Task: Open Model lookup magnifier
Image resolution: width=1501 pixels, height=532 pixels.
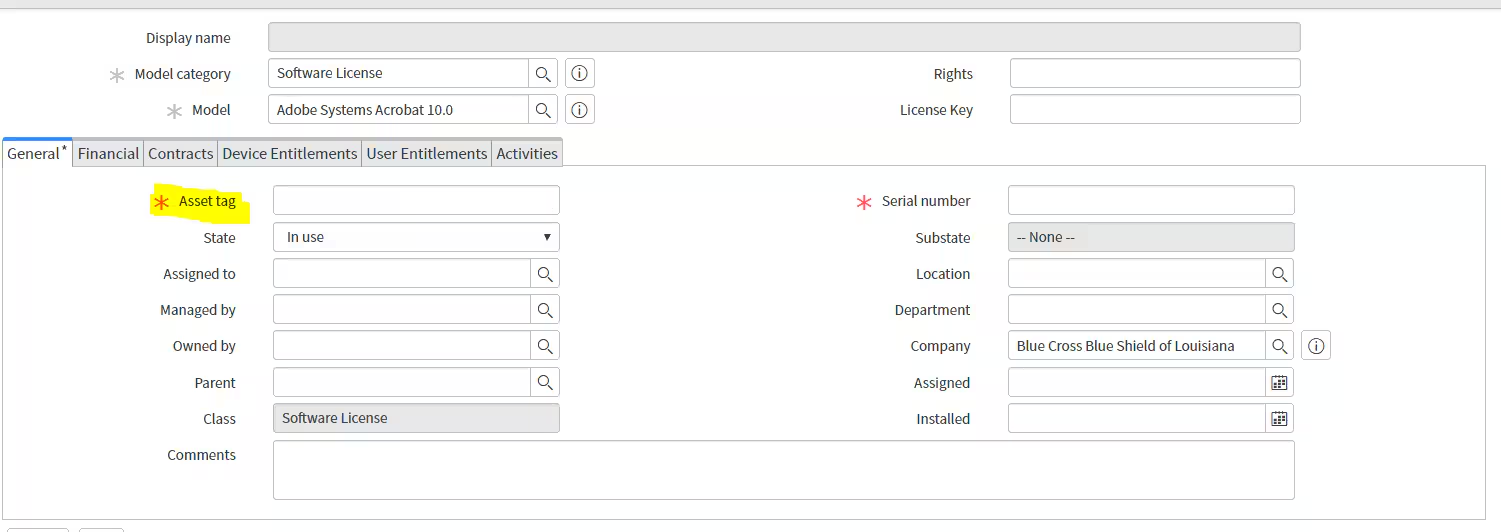Action: pos(543,110)
